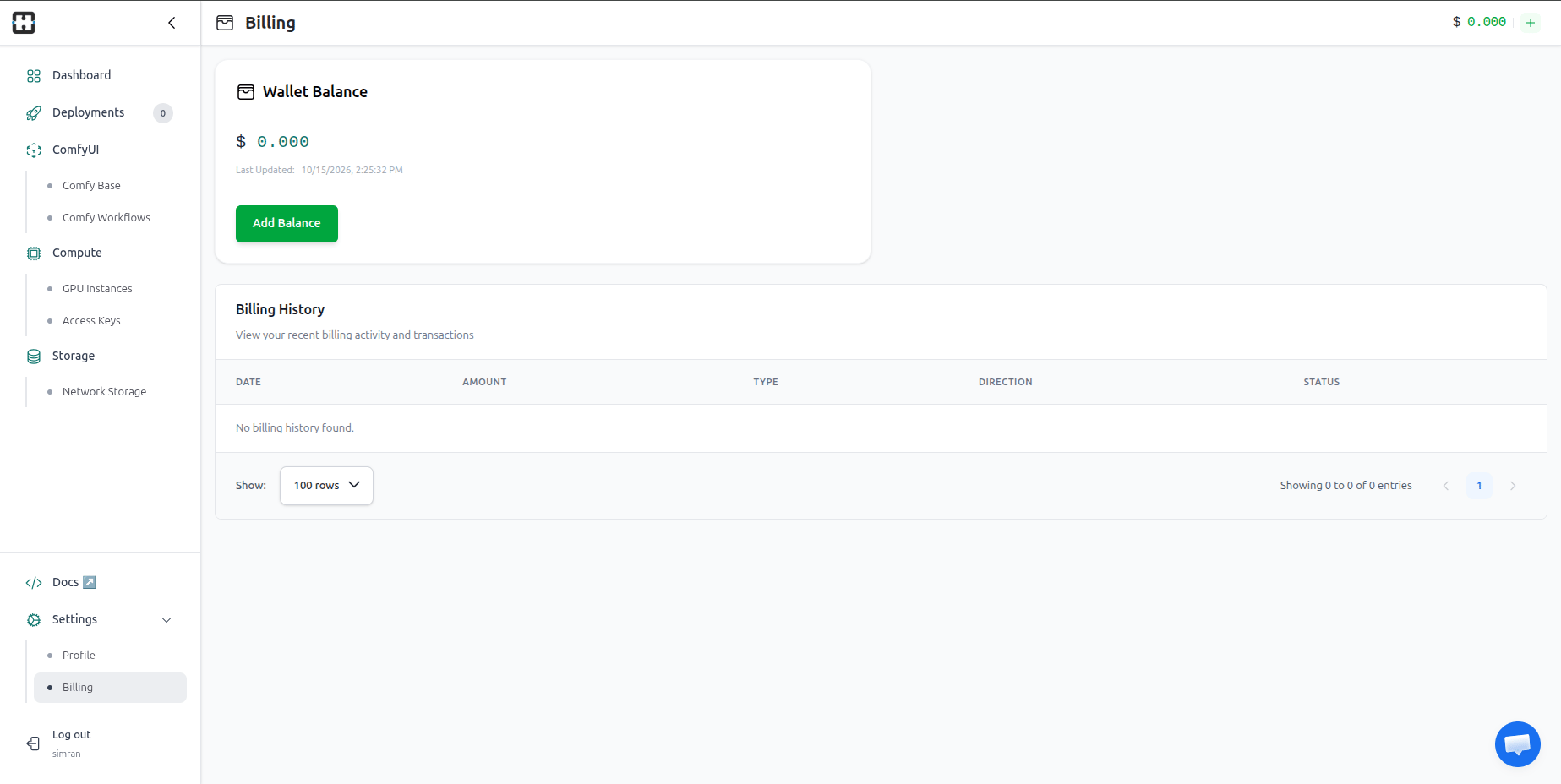
Task: Click the Deployments count badge 0
Action: (163, 113)
